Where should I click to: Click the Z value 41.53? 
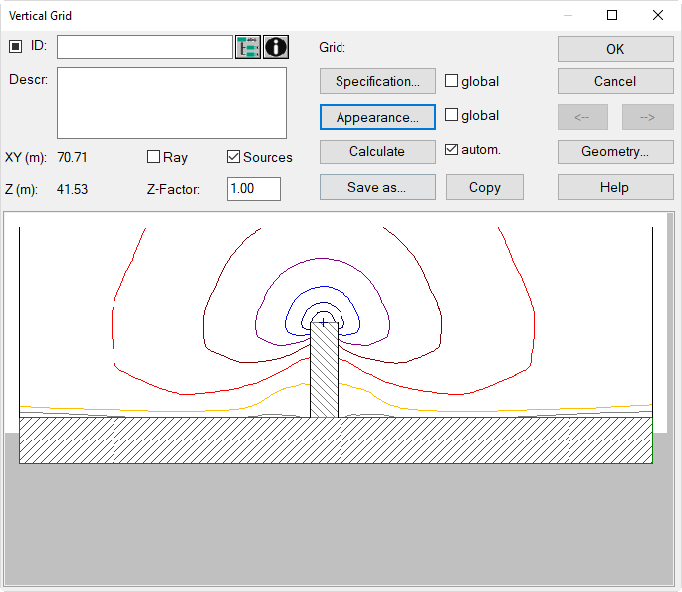tap(73, 189)
